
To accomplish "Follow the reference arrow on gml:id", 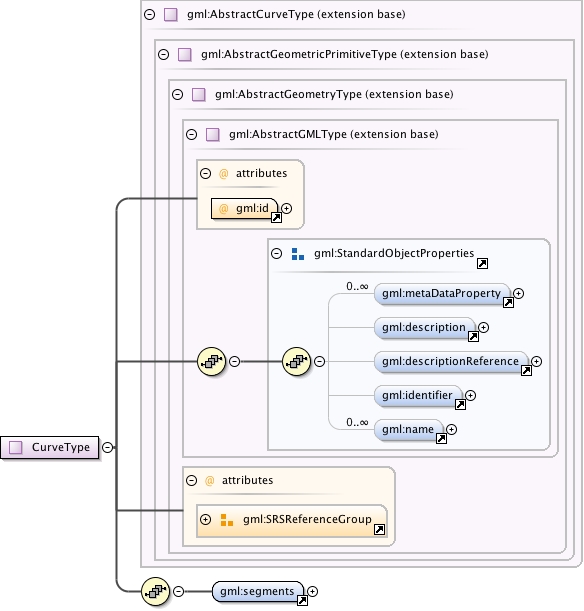I will pyautogui.click(x=277, y=218).
